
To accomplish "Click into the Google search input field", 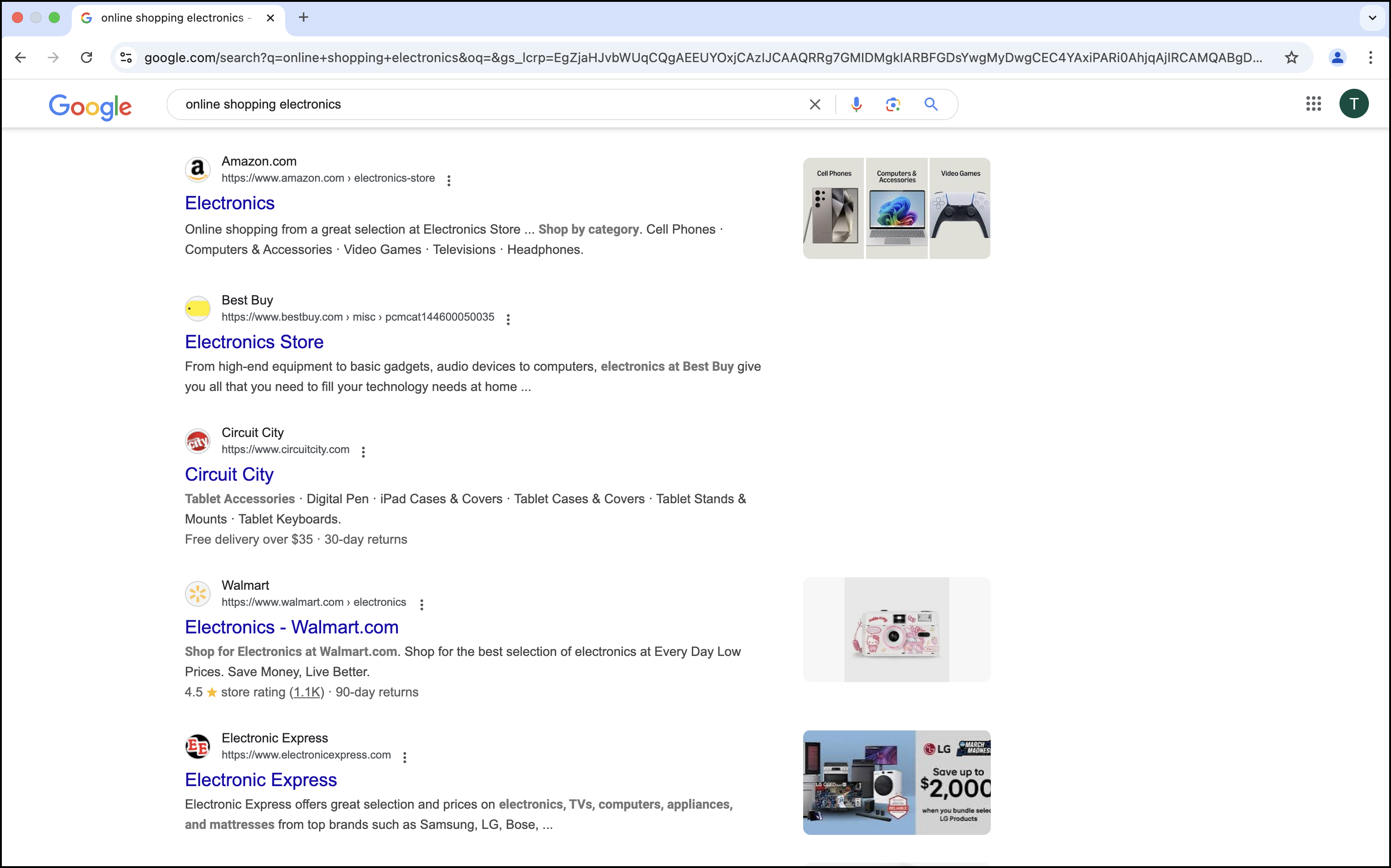I will click(x=488, y=104).
